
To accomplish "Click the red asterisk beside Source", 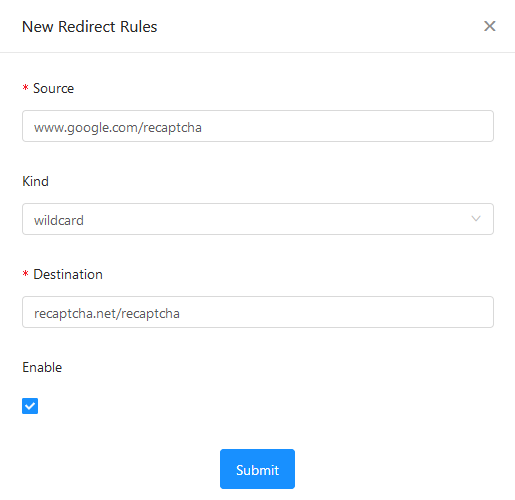I will click(x=25, y=88).
